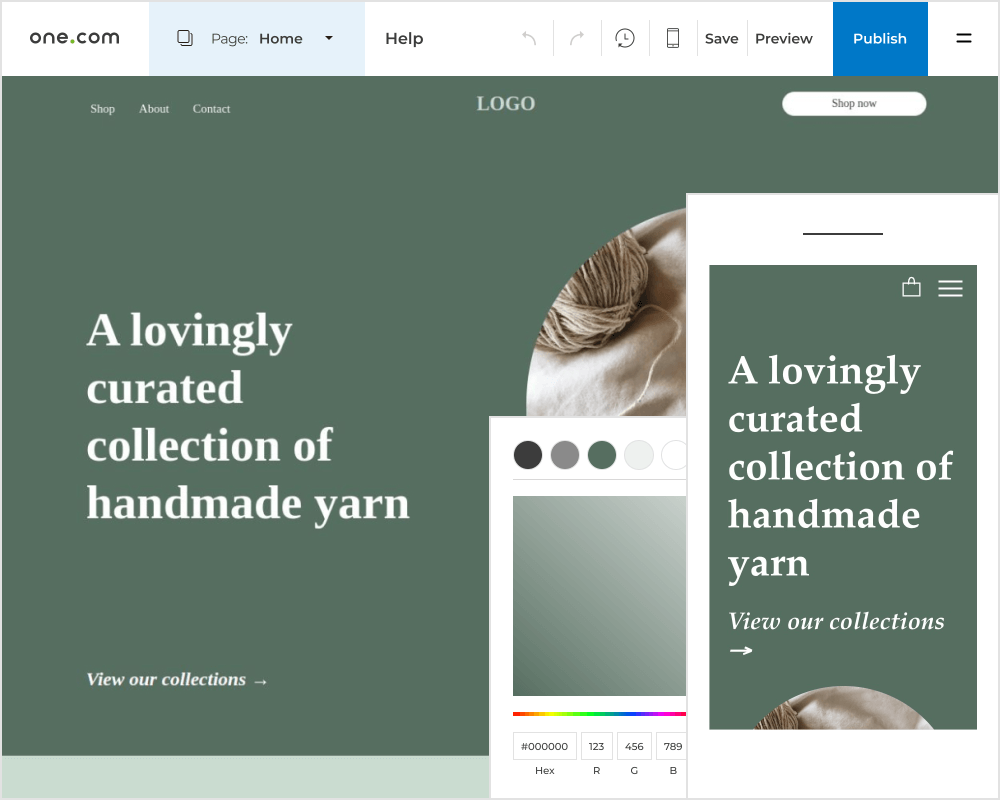Viewport: 1000px width, 800px height.
Task: Click the Shop nav link
Action: (x=103, y=109)
